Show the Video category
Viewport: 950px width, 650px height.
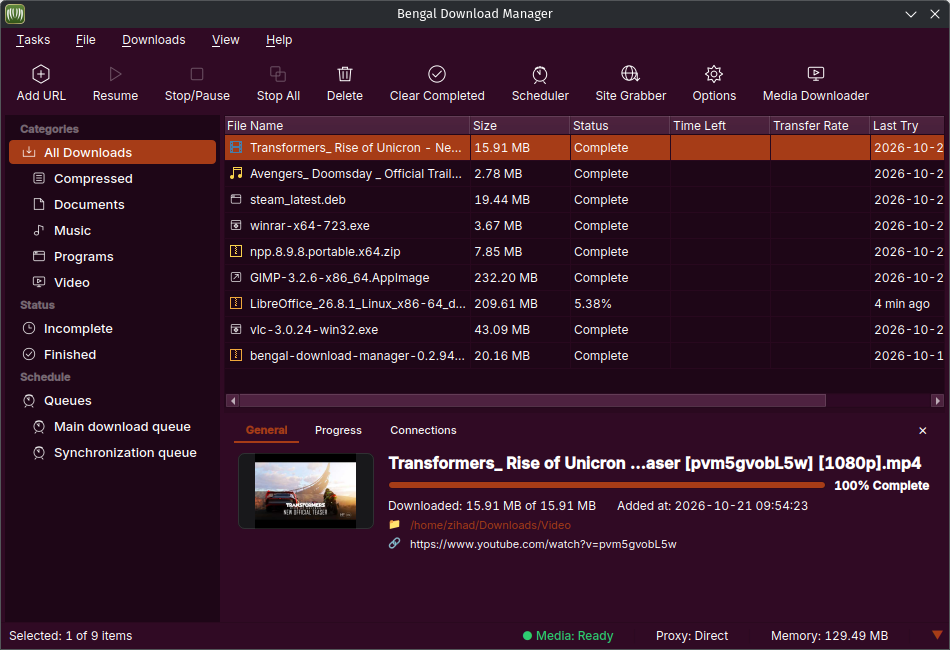112,282
